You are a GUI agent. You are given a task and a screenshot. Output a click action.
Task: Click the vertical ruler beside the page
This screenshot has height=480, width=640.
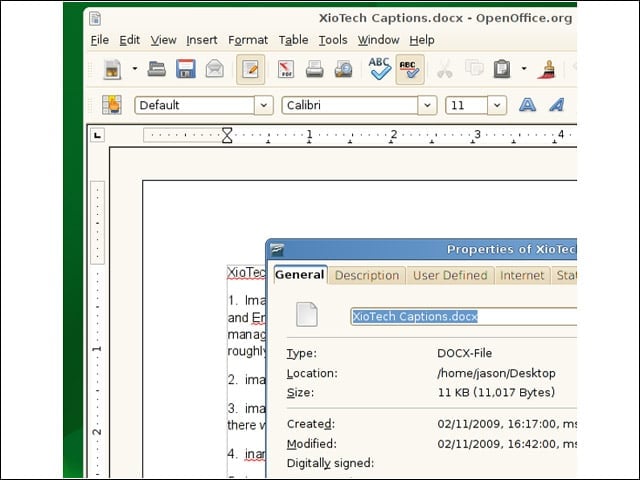pyautogui.click(x=97, y=327)
